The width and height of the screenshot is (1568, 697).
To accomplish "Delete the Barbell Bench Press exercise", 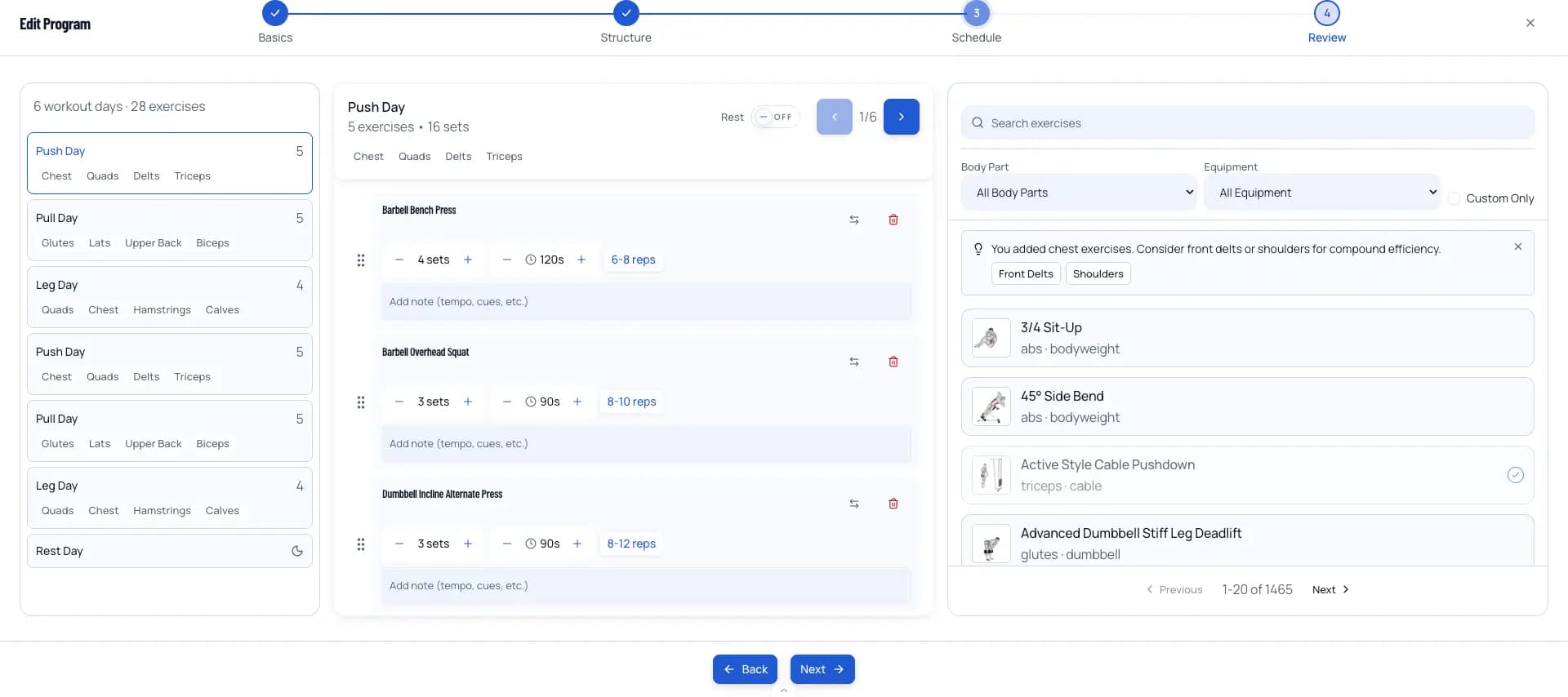I will pos(893,220).
